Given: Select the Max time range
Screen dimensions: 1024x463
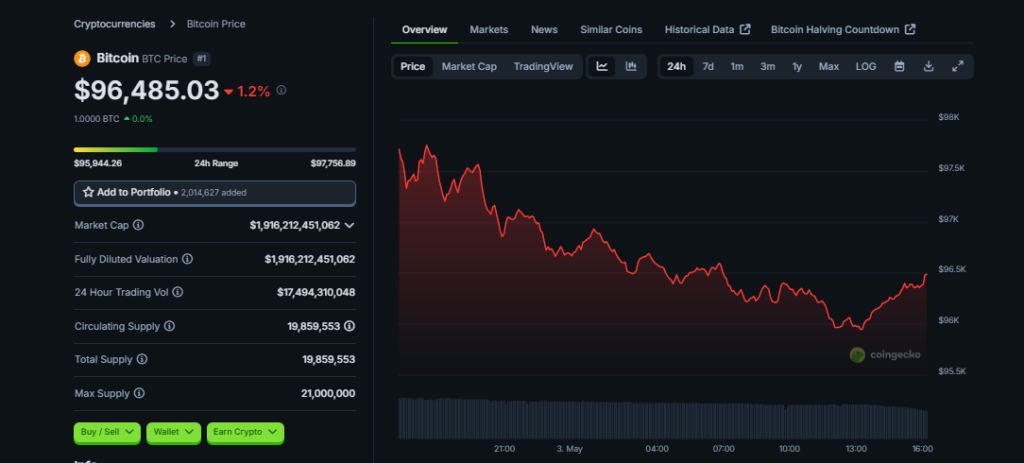Looking at the screenshot, I should point(829,67).
